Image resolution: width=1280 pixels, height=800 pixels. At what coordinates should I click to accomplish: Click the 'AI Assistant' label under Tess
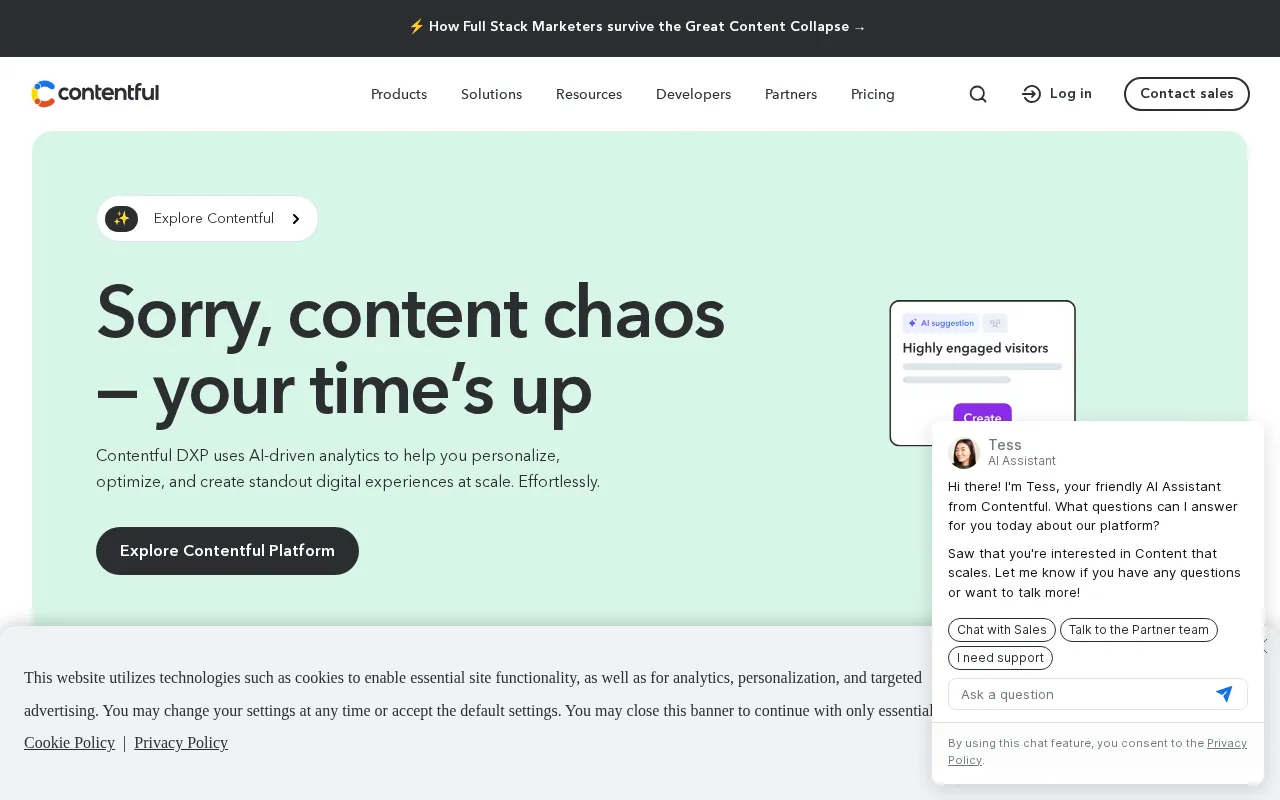coord(1022,461)
